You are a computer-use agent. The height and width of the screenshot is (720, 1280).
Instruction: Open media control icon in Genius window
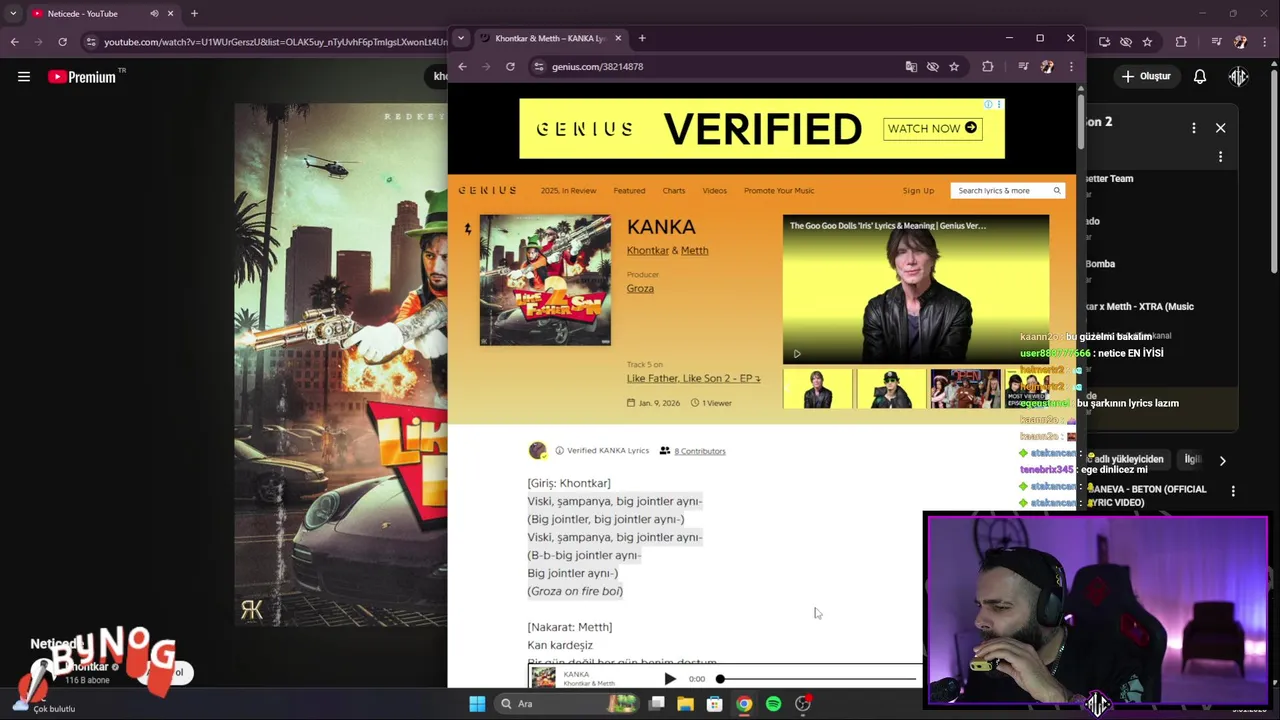coord(1023,67)
